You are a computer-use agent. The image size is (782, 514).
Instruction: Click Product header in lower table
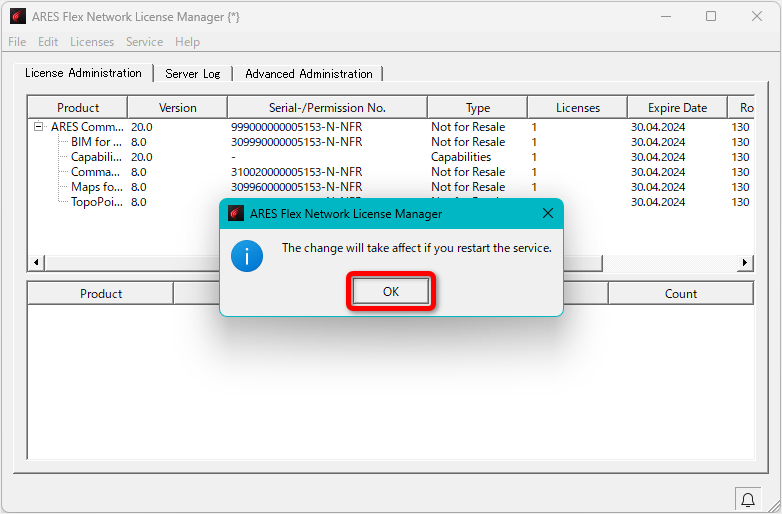[x=101, y=293]
